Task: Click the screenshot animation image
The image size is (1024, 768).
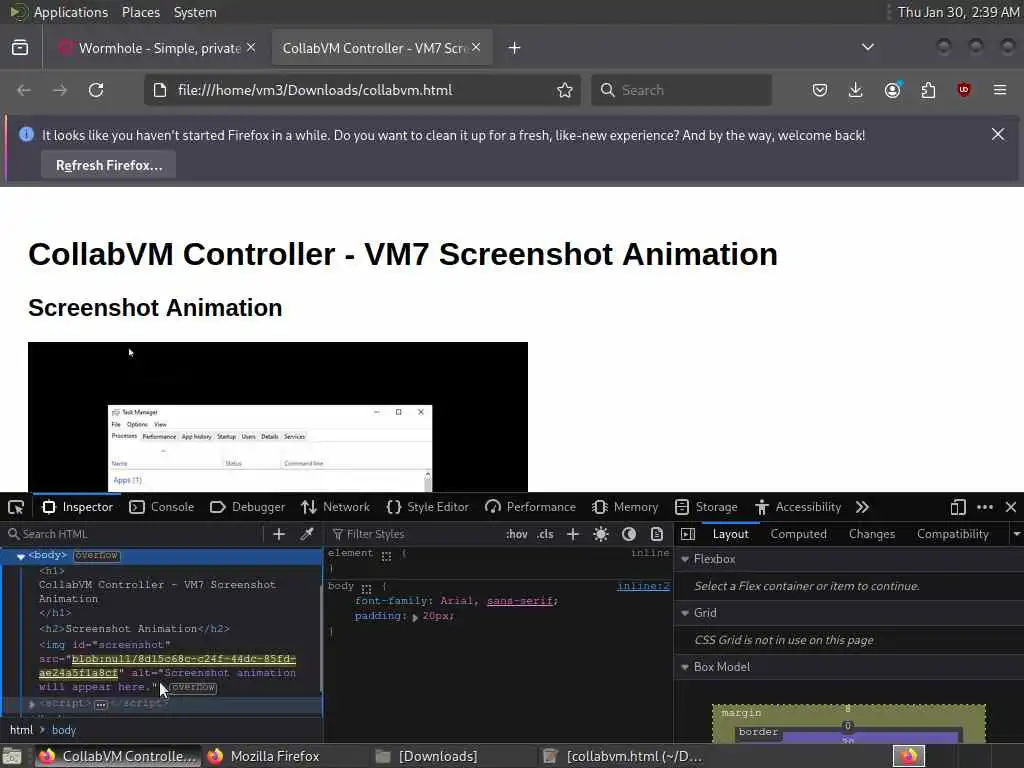Action: click(x=278, y=417)
